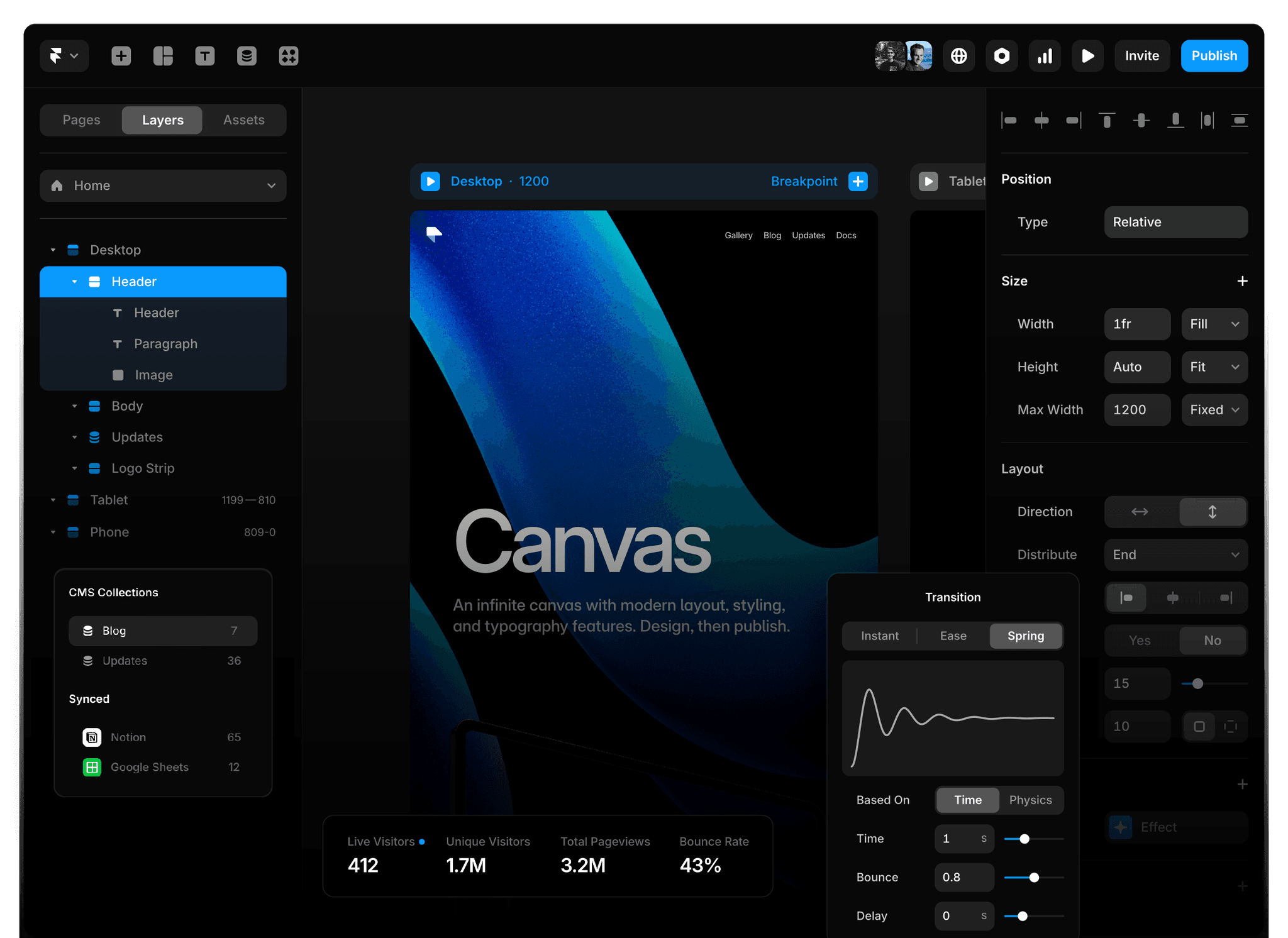This screenshot has height=938, width=1288.
Task: Open the analytics bar chart icon
Action: point(1045,56)
